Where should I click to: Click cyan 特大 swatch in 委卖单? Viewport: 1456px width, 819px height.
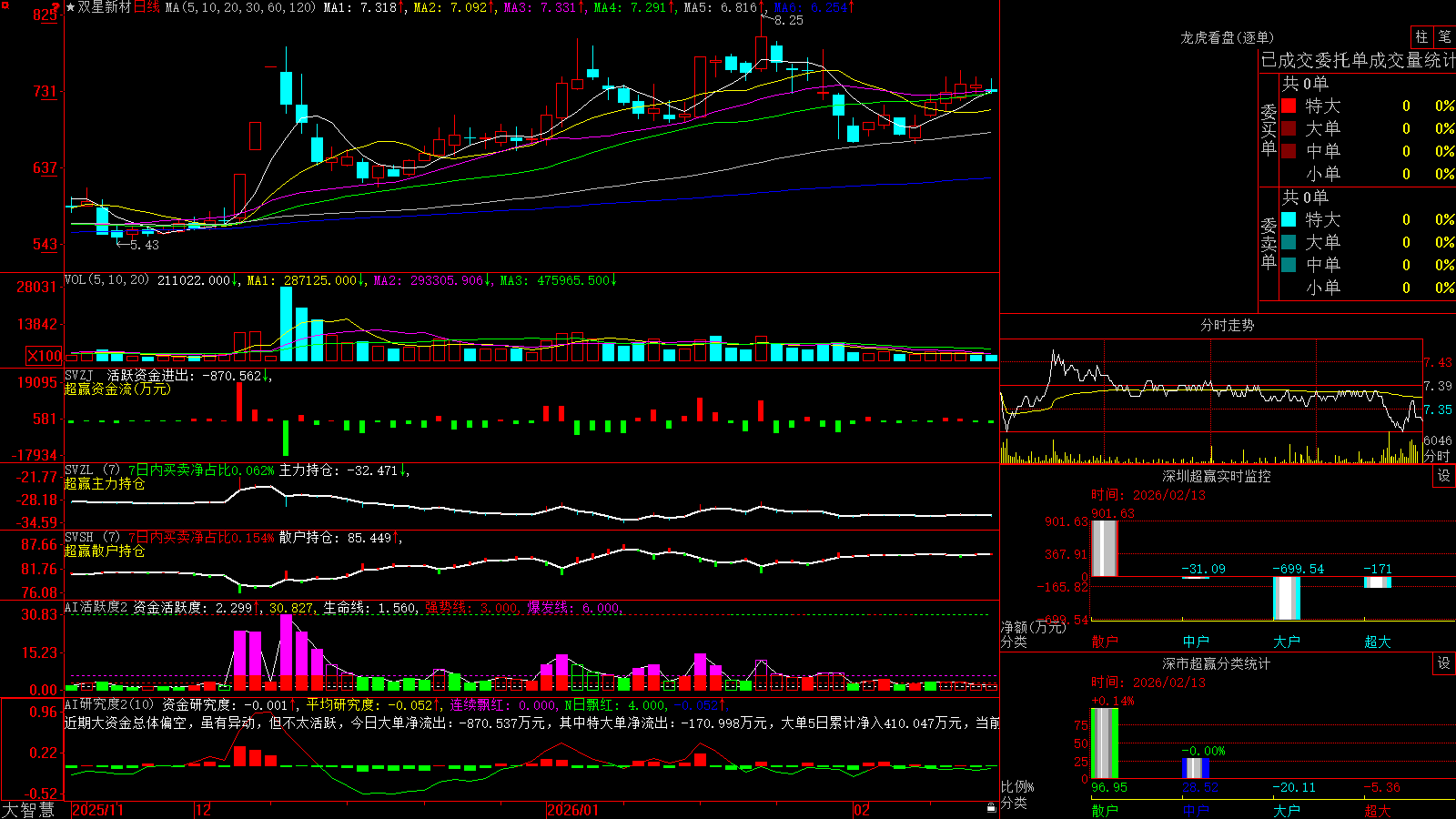click(x=1289, y=219)
